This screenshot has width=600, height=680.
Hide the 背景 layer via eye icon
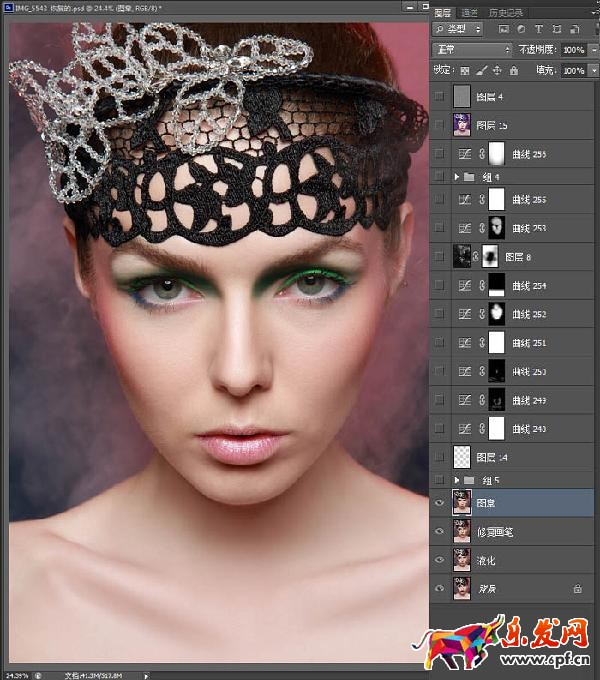tap(440, 589)
